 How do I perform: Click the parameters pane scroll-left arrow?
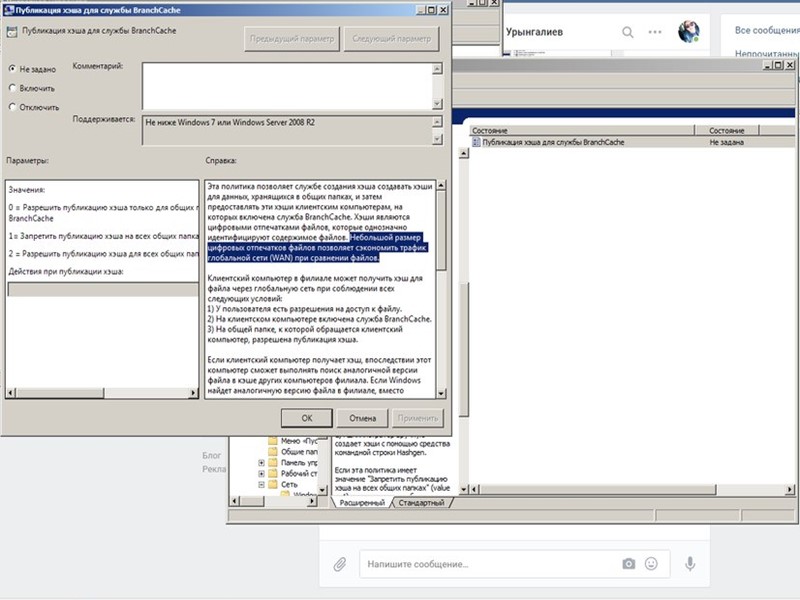click(x=11, y=393)
